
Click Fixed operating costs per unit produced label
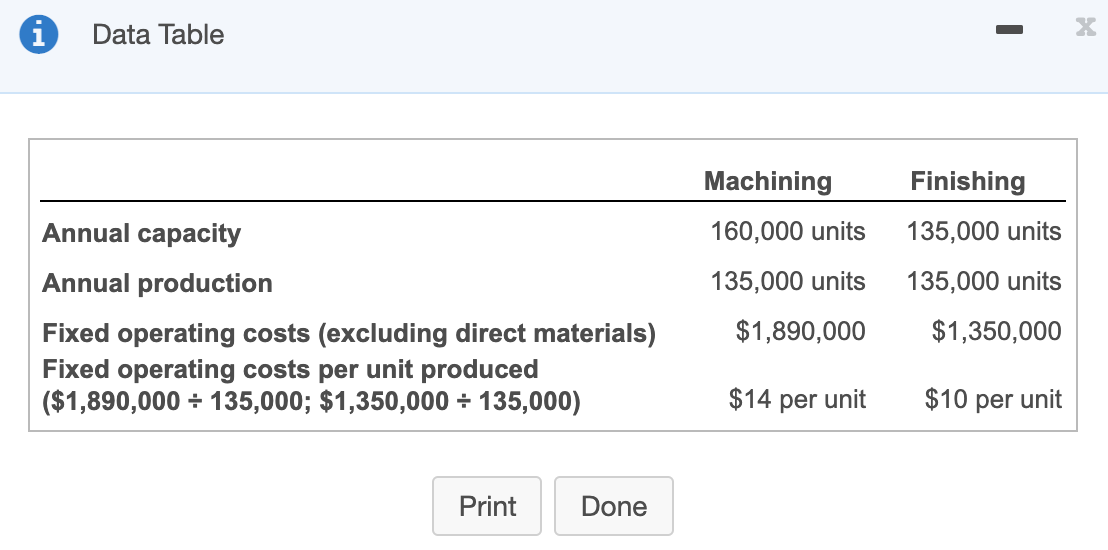pyautogui.click(x=290, y=369)
